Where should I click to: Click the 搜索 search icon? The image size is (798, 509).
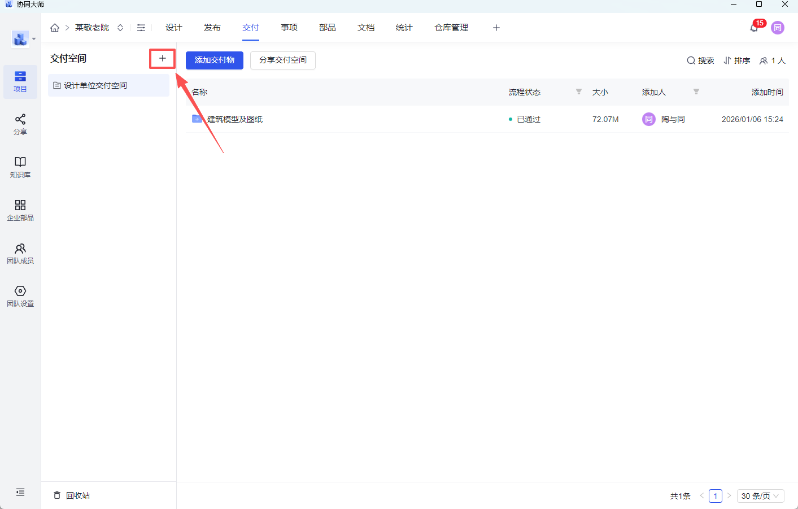point(700,61)
